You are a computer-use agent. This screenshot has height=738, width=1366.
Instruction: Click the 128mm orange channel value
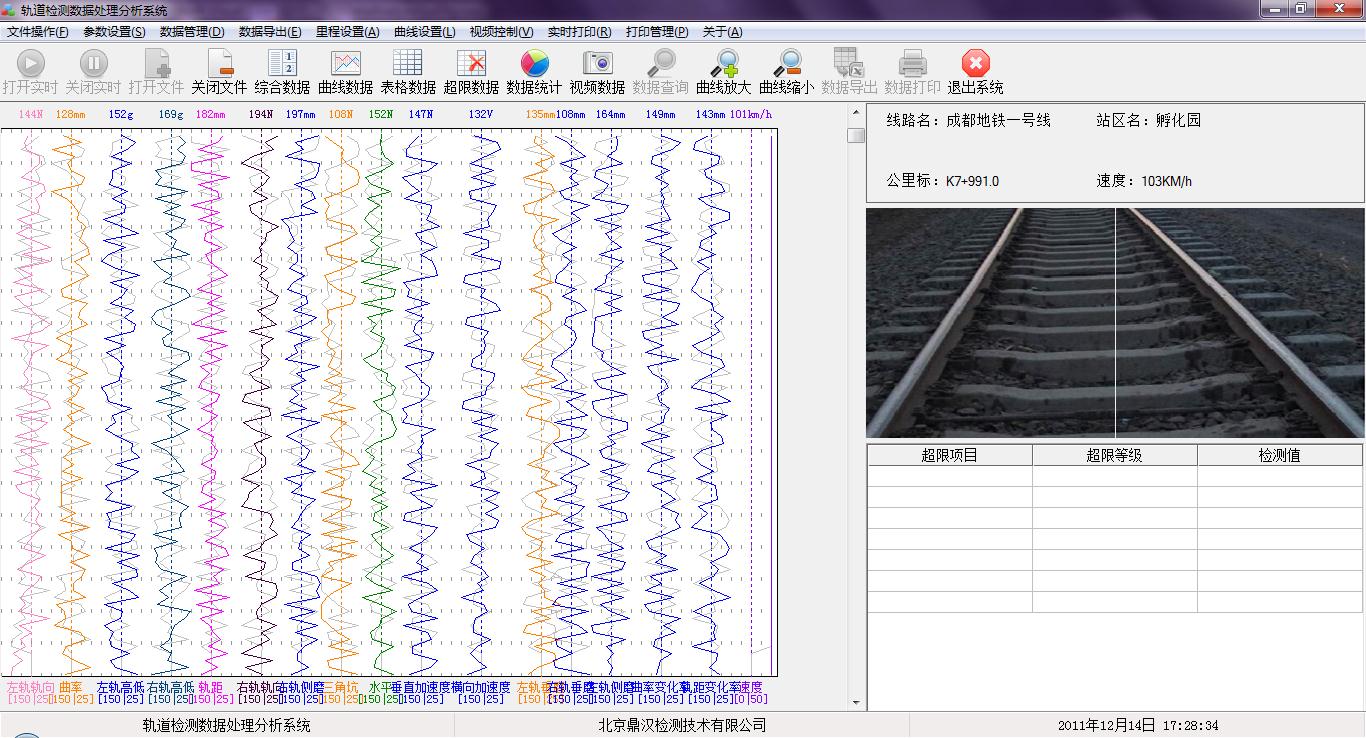(x=71, y=114)
